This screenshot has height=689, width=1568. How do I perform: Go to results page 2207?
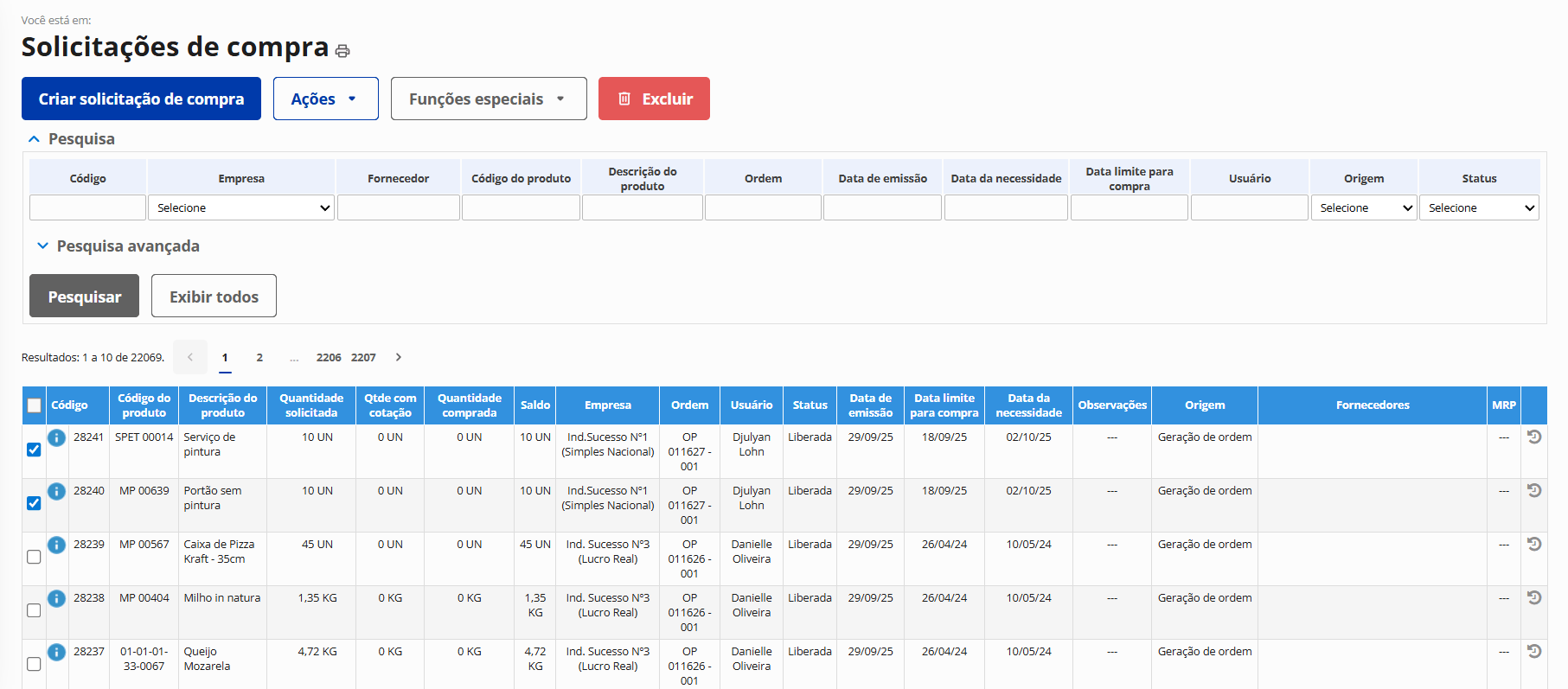click(x=363, y=357)
